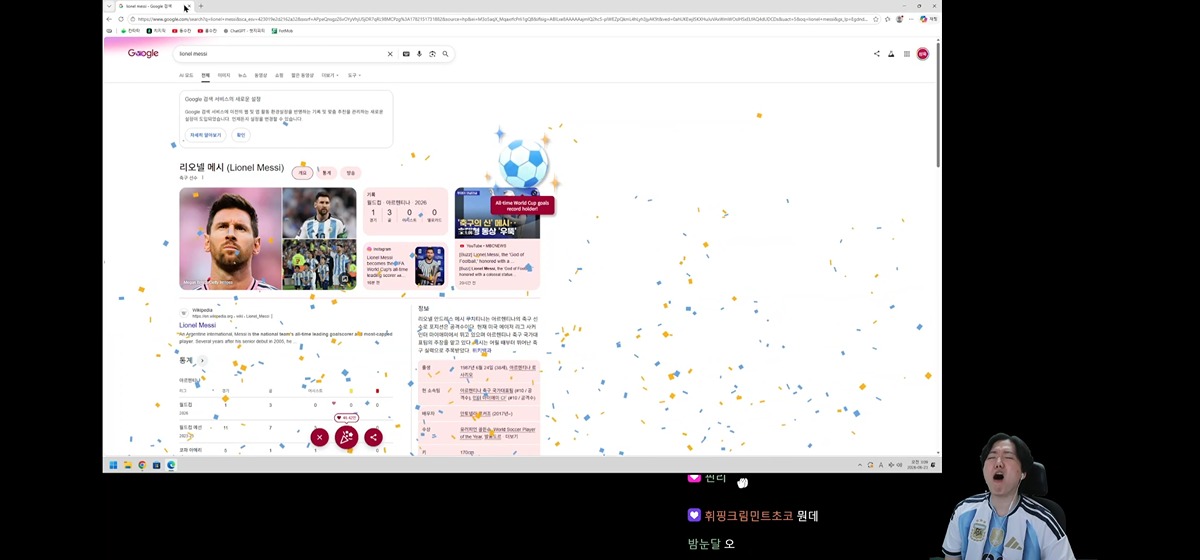
Task: Bounce the floating soccer ball
Action: pos(524,163)
